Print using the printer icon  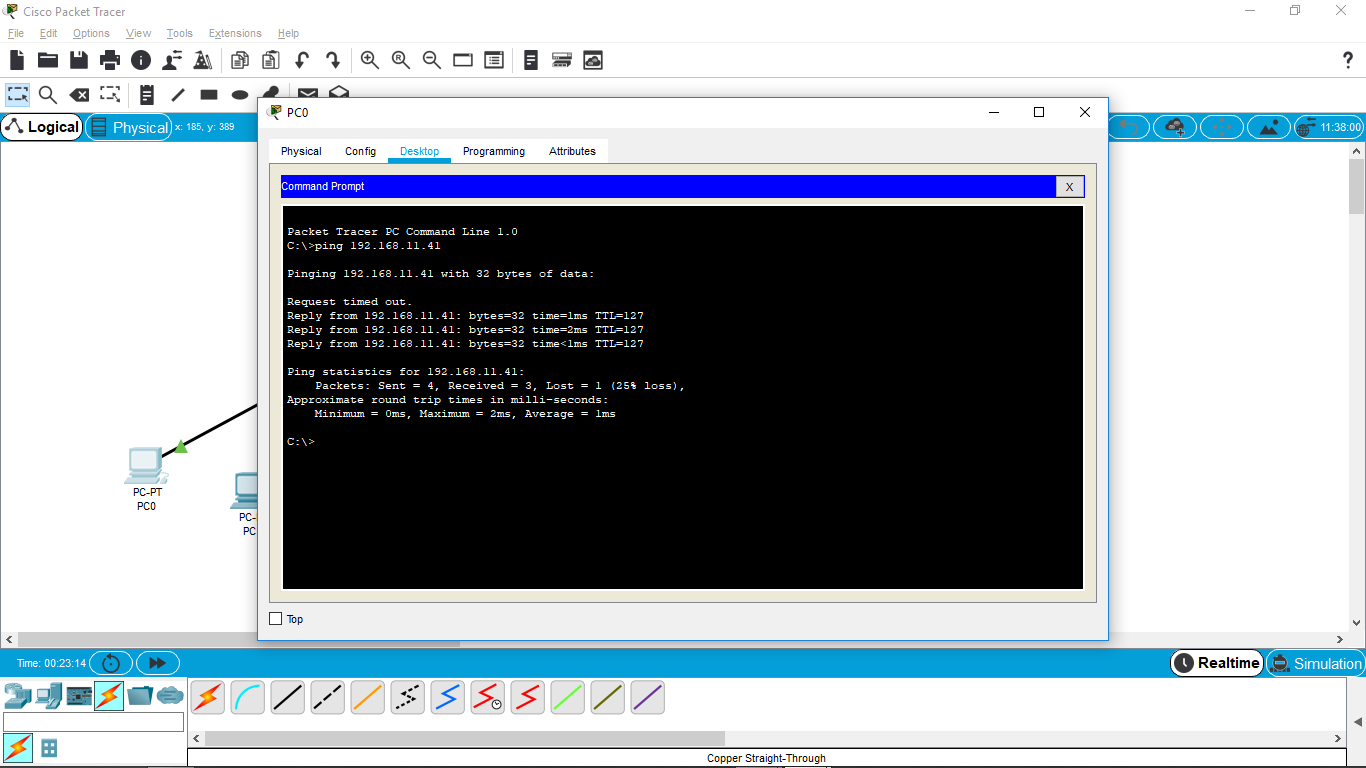pyautogui.click(x=110, y=60)
